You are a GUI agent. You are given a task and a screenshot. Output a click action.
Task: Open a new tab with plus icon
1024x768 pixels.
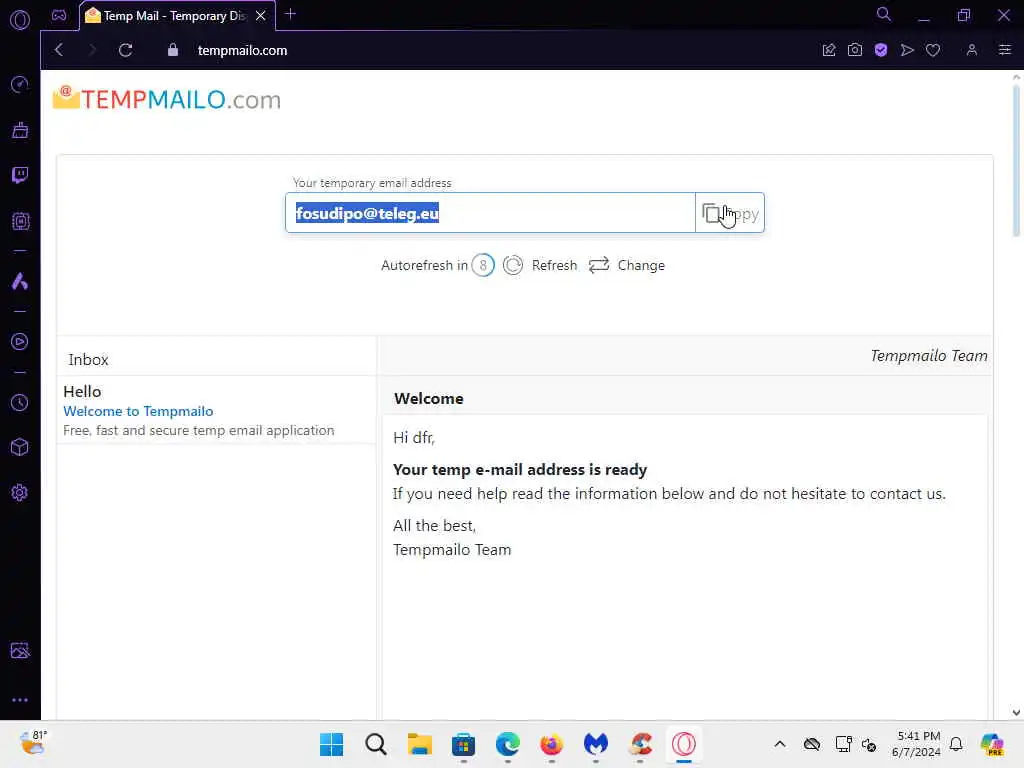point(291,14)
